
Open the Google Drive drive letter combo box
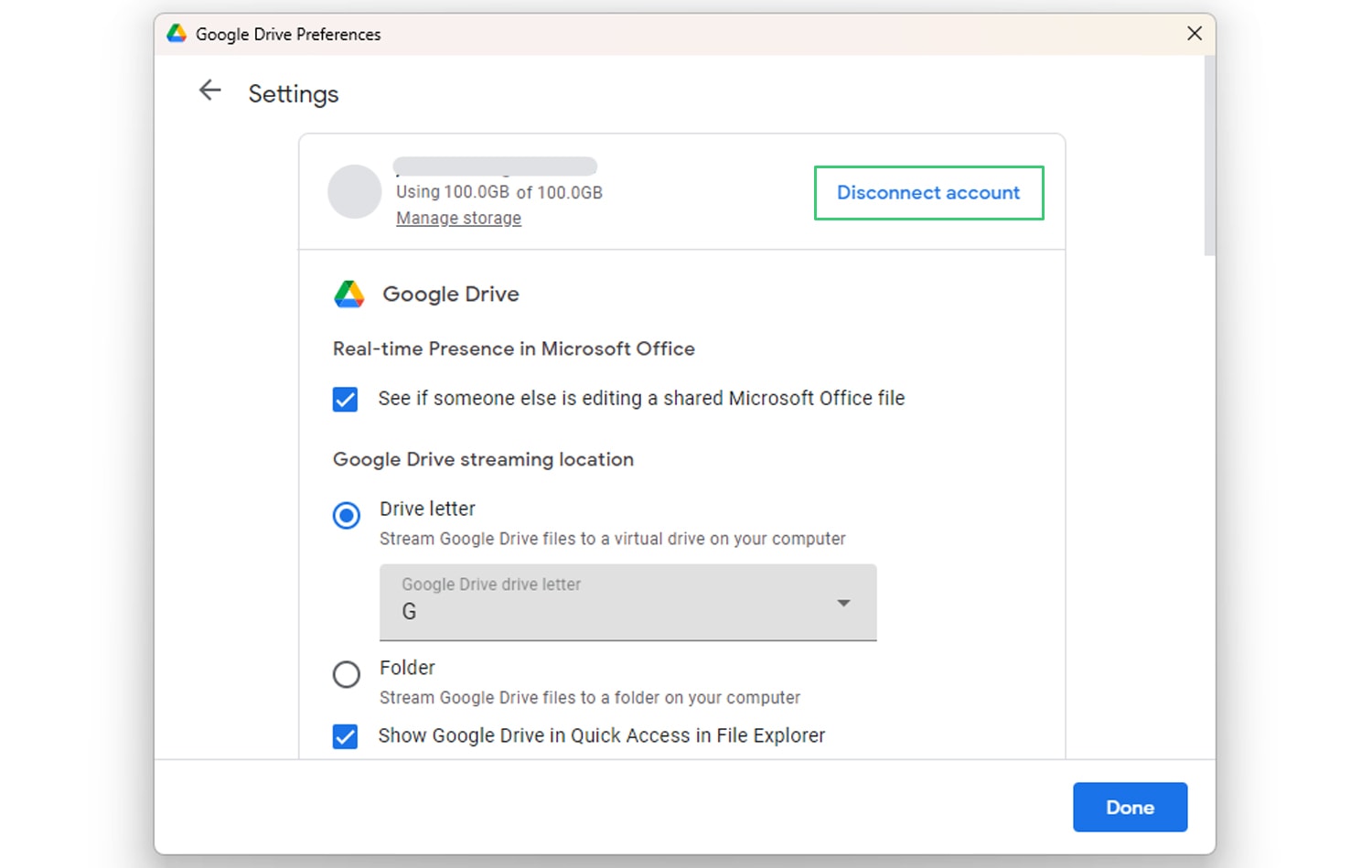click(627, 603)
